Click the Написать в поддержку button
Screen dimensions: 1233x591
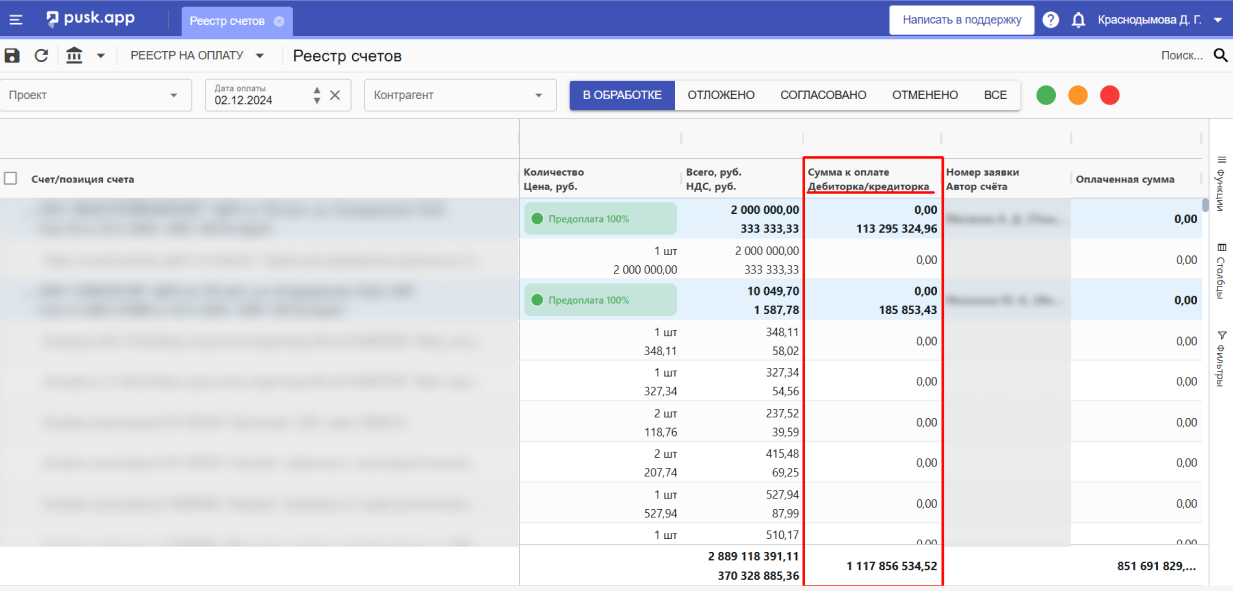click(961, 20)
